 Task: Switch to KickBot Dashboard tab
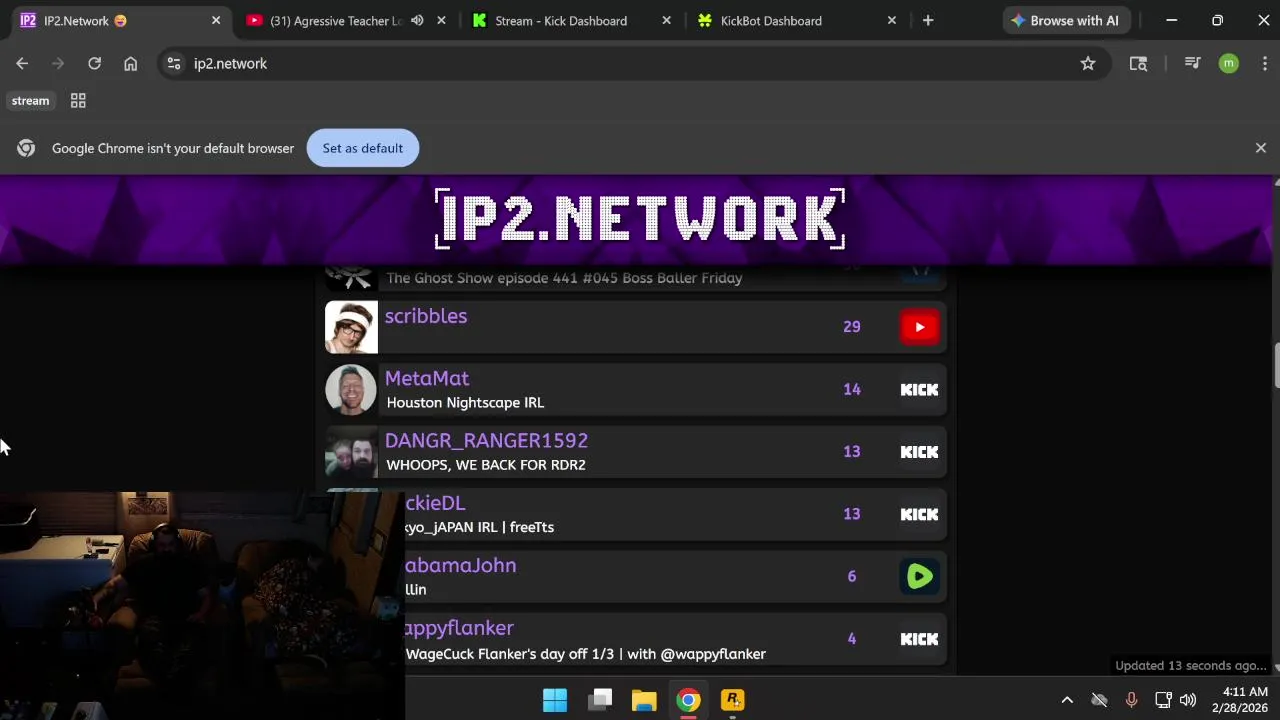(771, 20)
